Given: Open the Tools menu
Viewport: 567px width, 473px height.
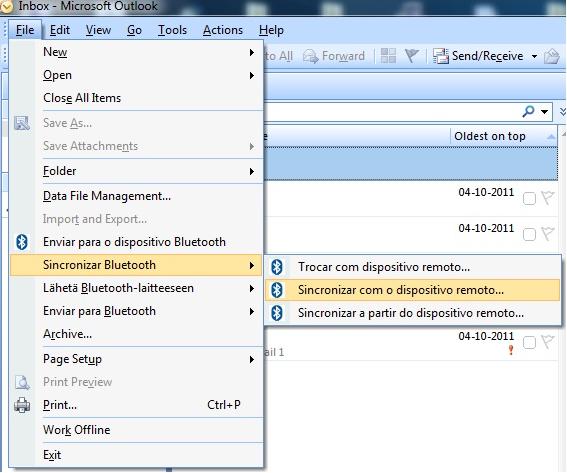Looking at the screenshot, I should pos(172,30).
